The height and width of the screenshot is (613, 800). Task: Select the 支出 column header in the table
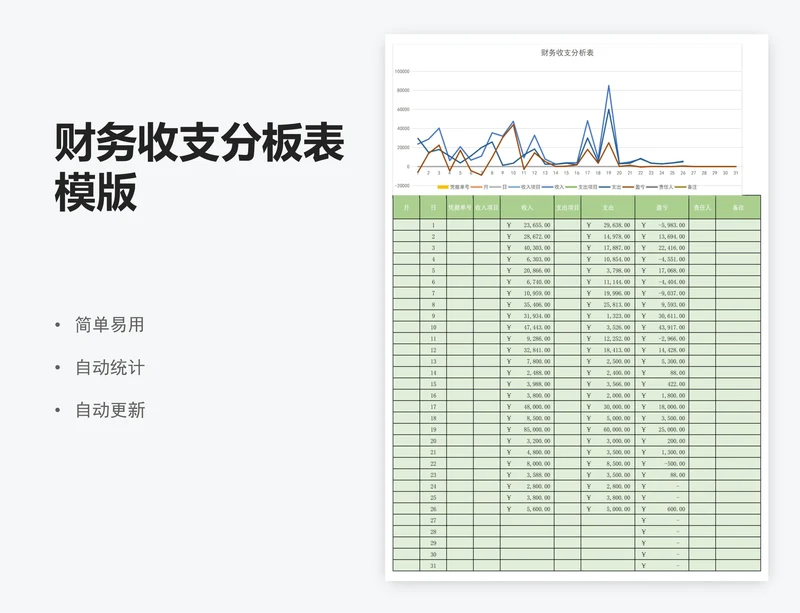click(608, 208)
